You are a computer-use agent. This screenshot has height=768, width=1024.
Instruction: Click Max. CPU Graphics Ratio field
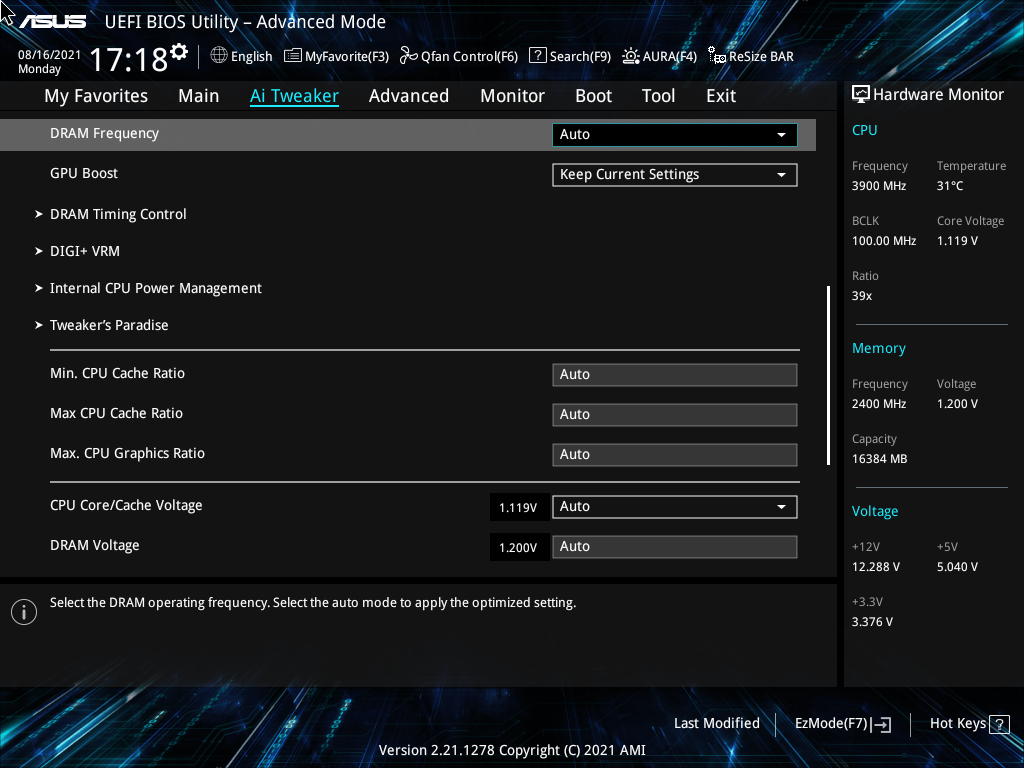(x=675, y=455)
